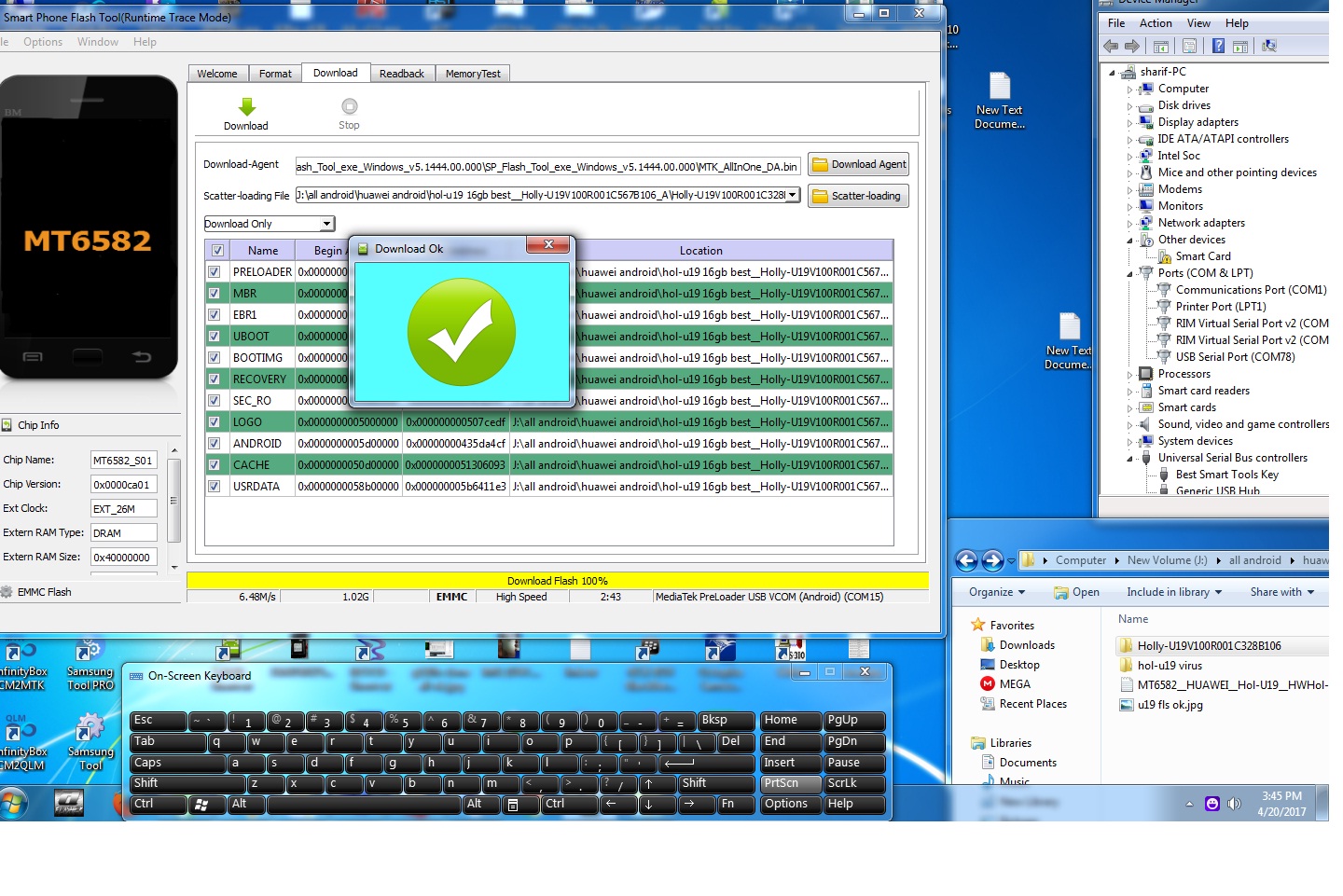Click the blue question-mark Help toolbar icon

coord(1218,46)
